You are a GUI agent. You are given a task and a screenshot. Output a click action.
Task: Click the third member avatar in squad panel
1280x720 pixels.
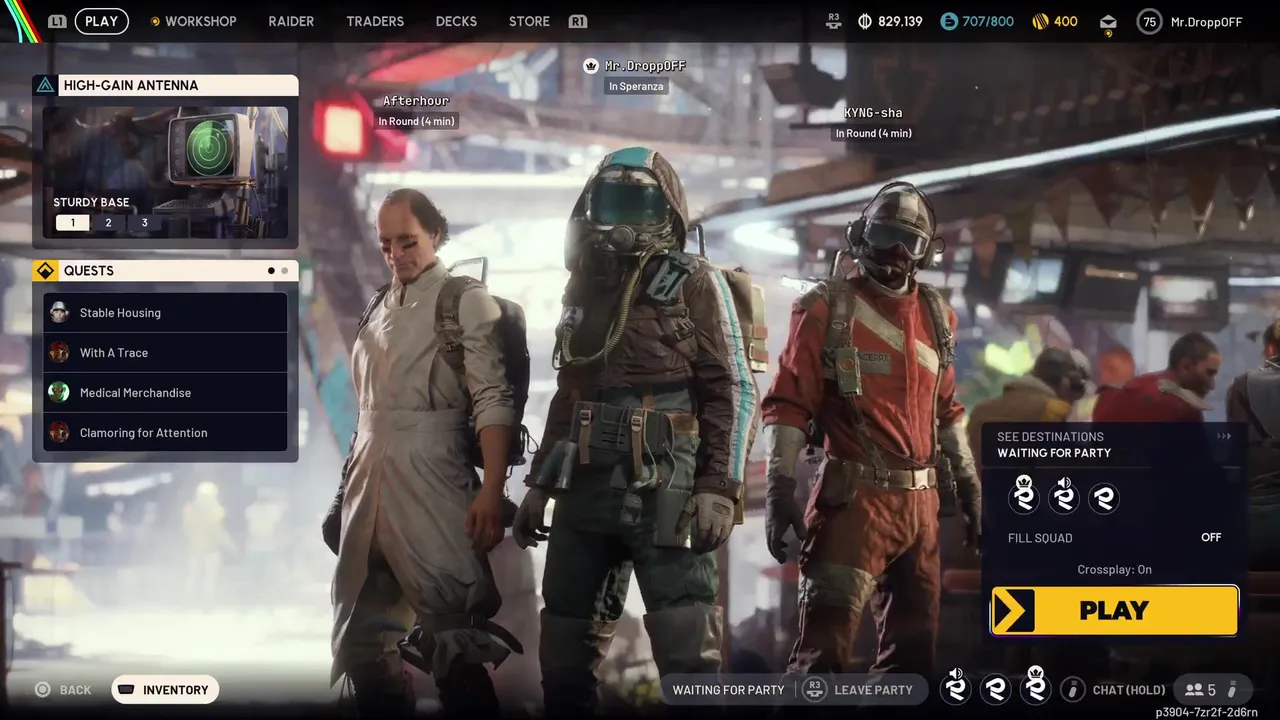click(x=1104, y=497)
